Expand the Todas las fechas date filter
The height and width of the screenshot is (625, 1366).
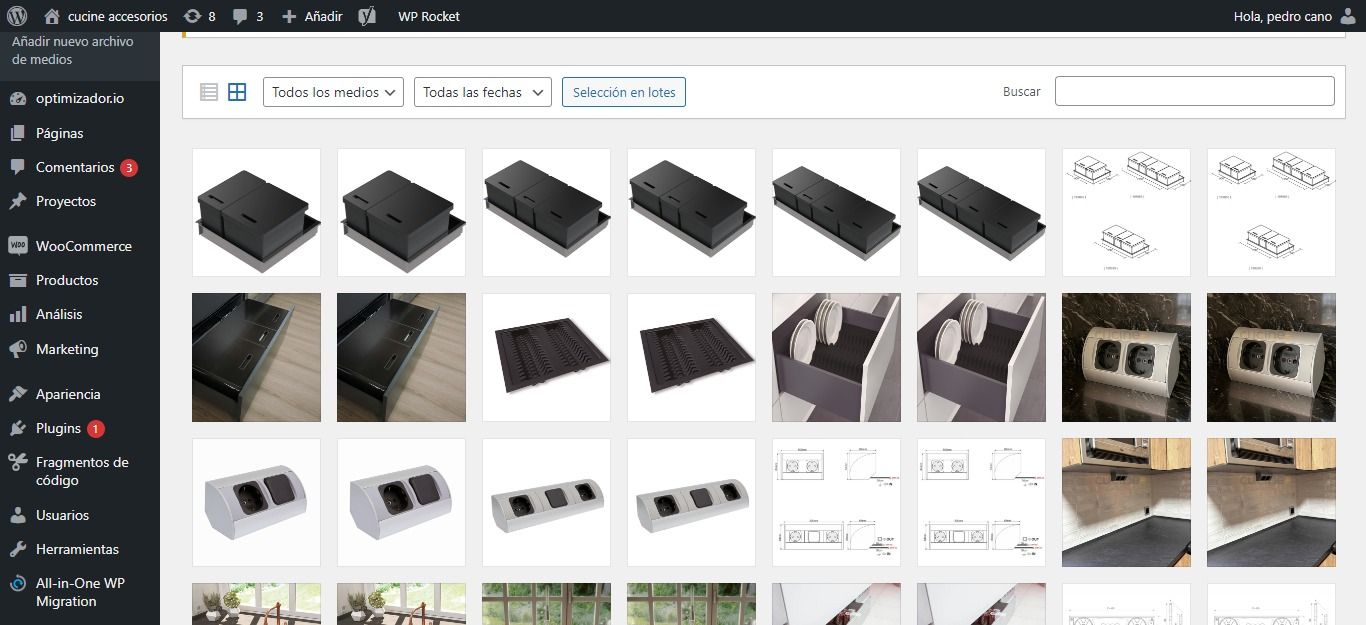[x=483, y=92]
